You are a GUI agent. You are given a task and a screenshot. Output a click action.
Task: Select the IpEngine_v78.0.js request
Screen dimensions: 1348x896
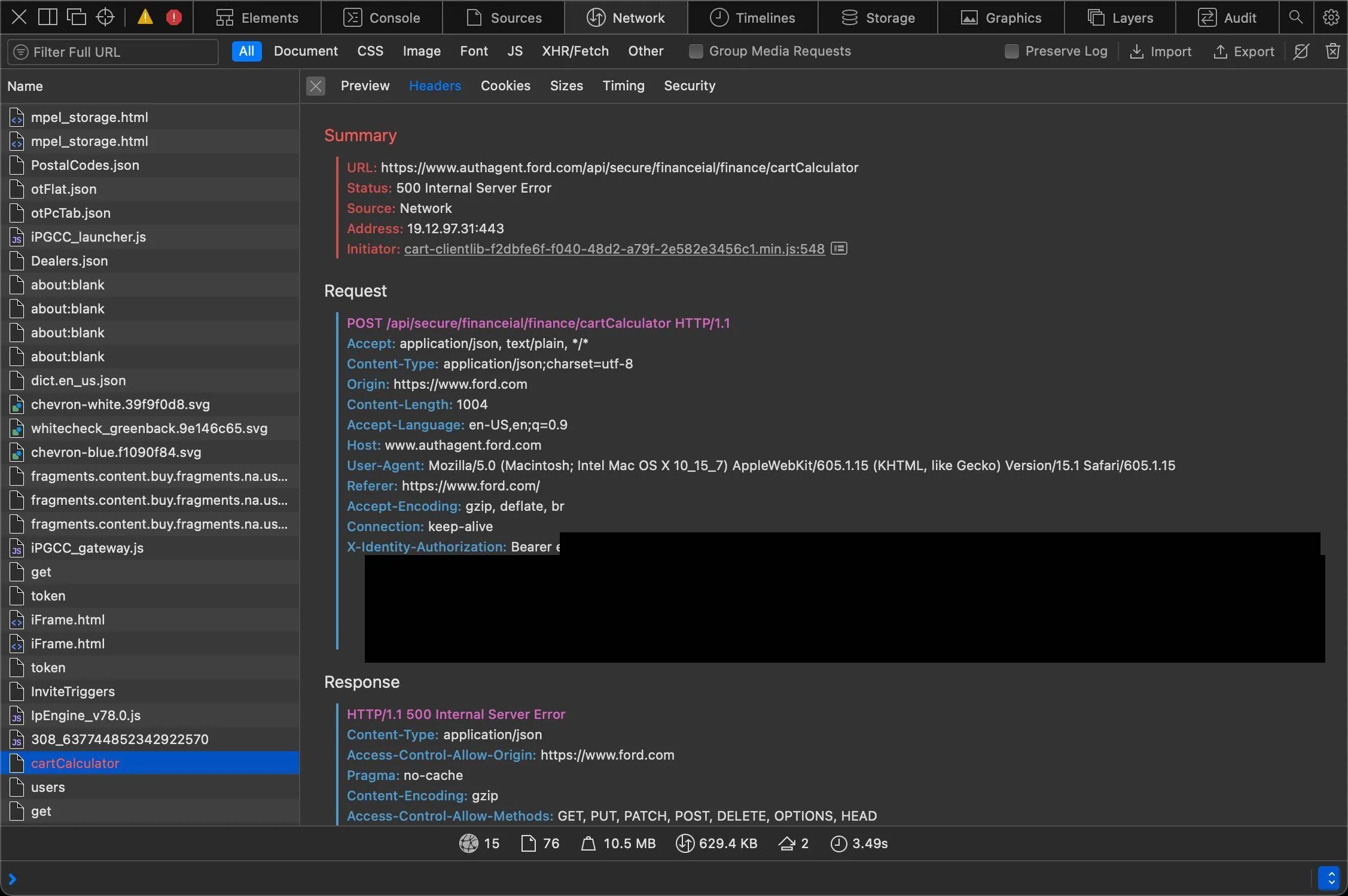tap(150, 715)
